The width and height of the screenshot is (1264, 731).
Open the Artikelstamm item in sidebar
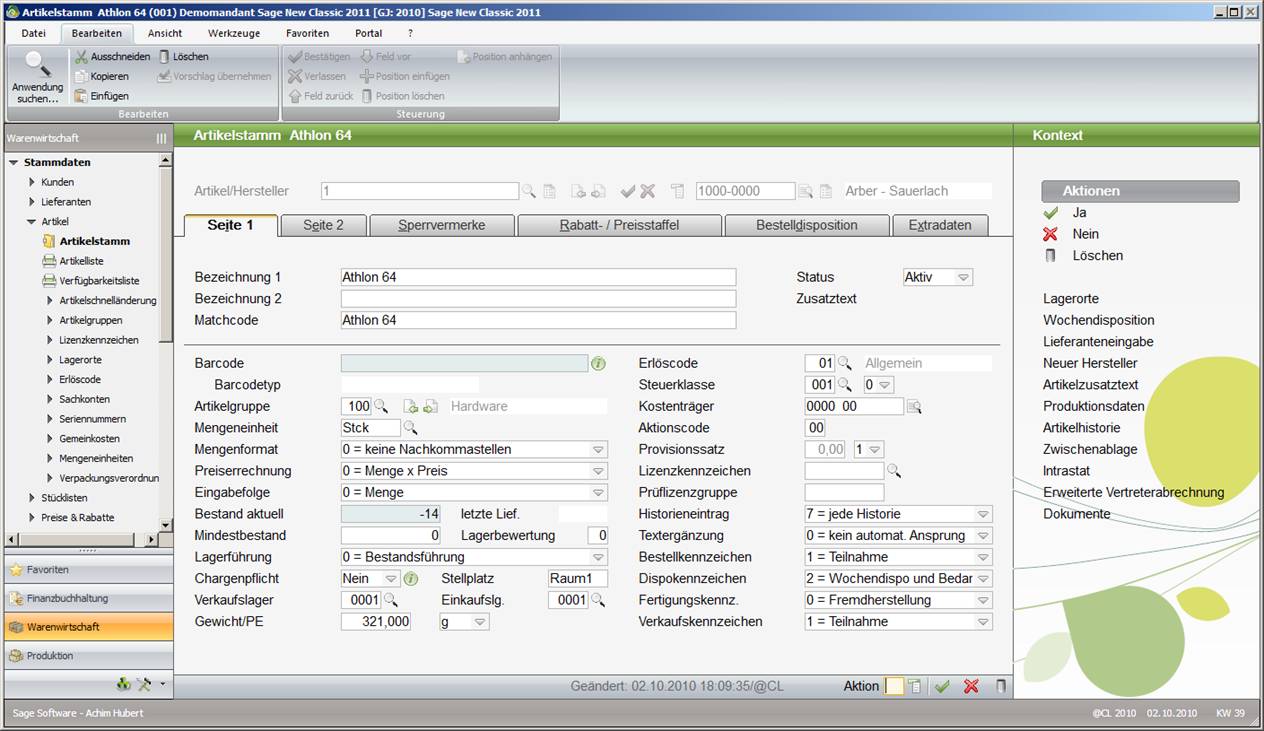point(86,241)
